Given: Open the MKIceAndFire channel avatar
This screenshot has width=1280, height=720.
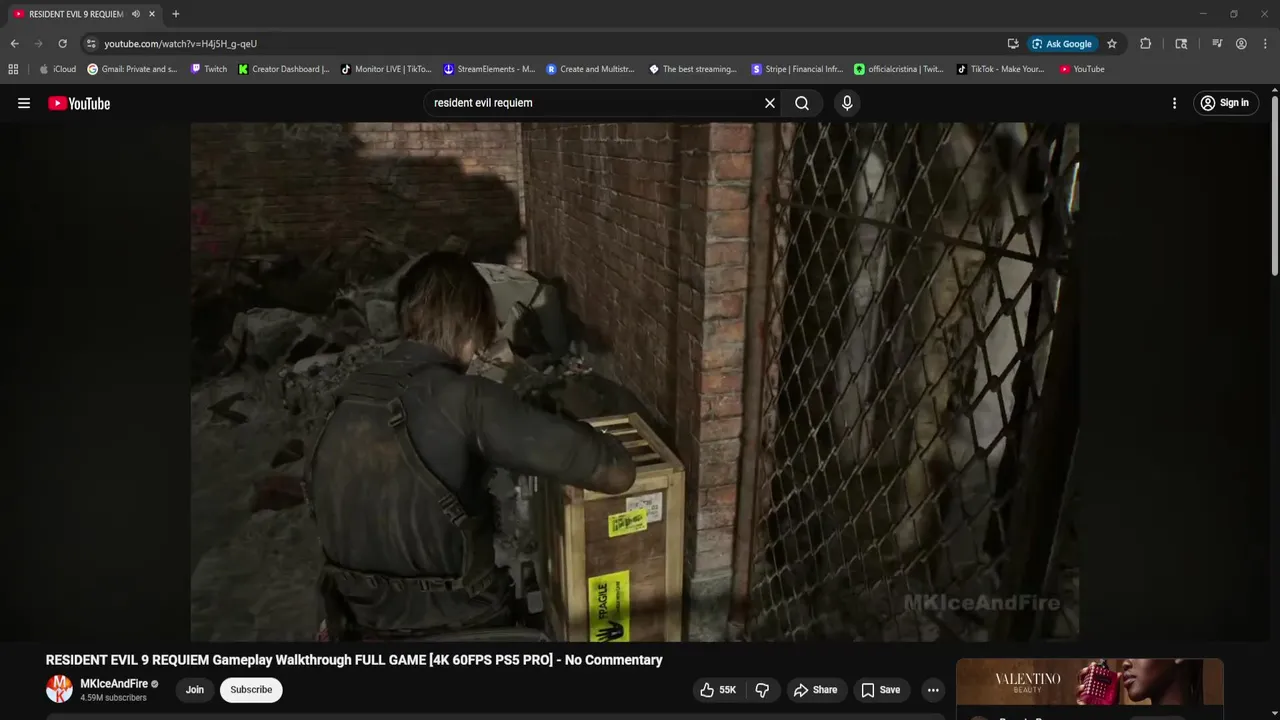Looking at the screenshot, I should tap(59, 689).
